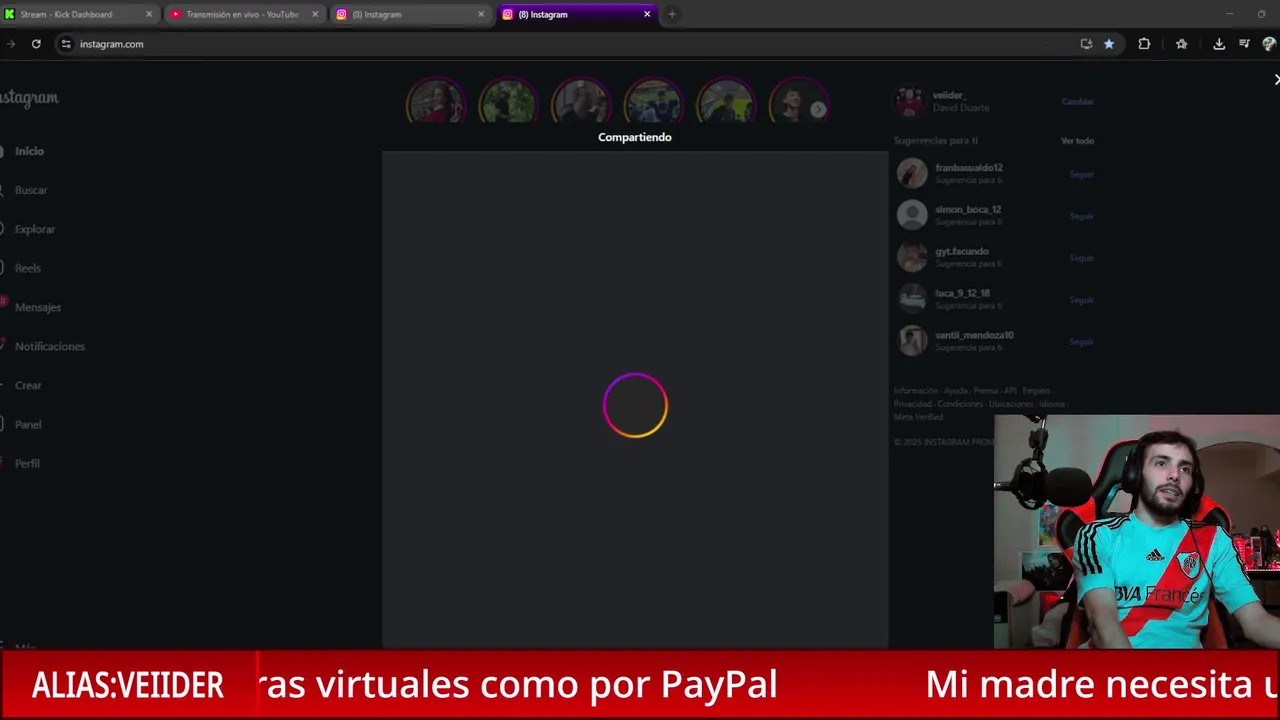
Task: Open the browser extensions puzzle icon
Action: [x=1144, y=44]
